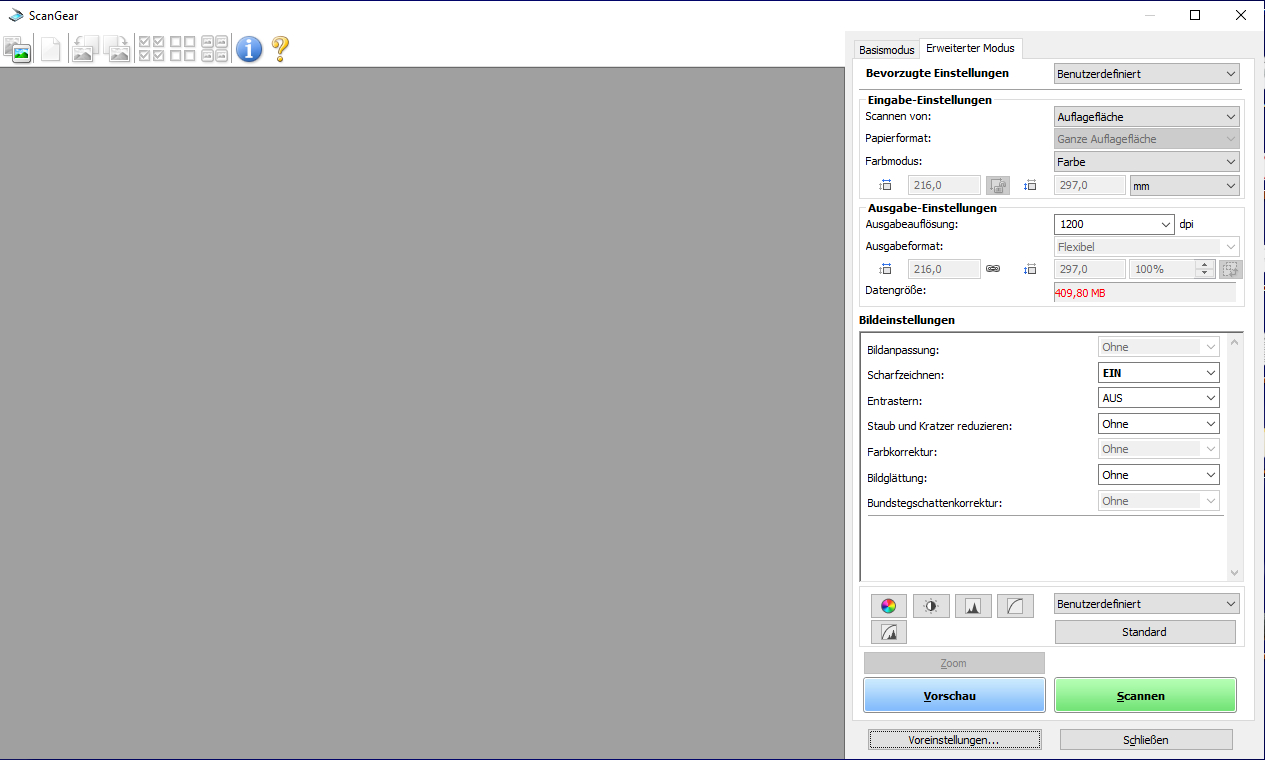Open help via the yellow question mark icon
This screenshot has width=1265, height=760.
(280, 48)
